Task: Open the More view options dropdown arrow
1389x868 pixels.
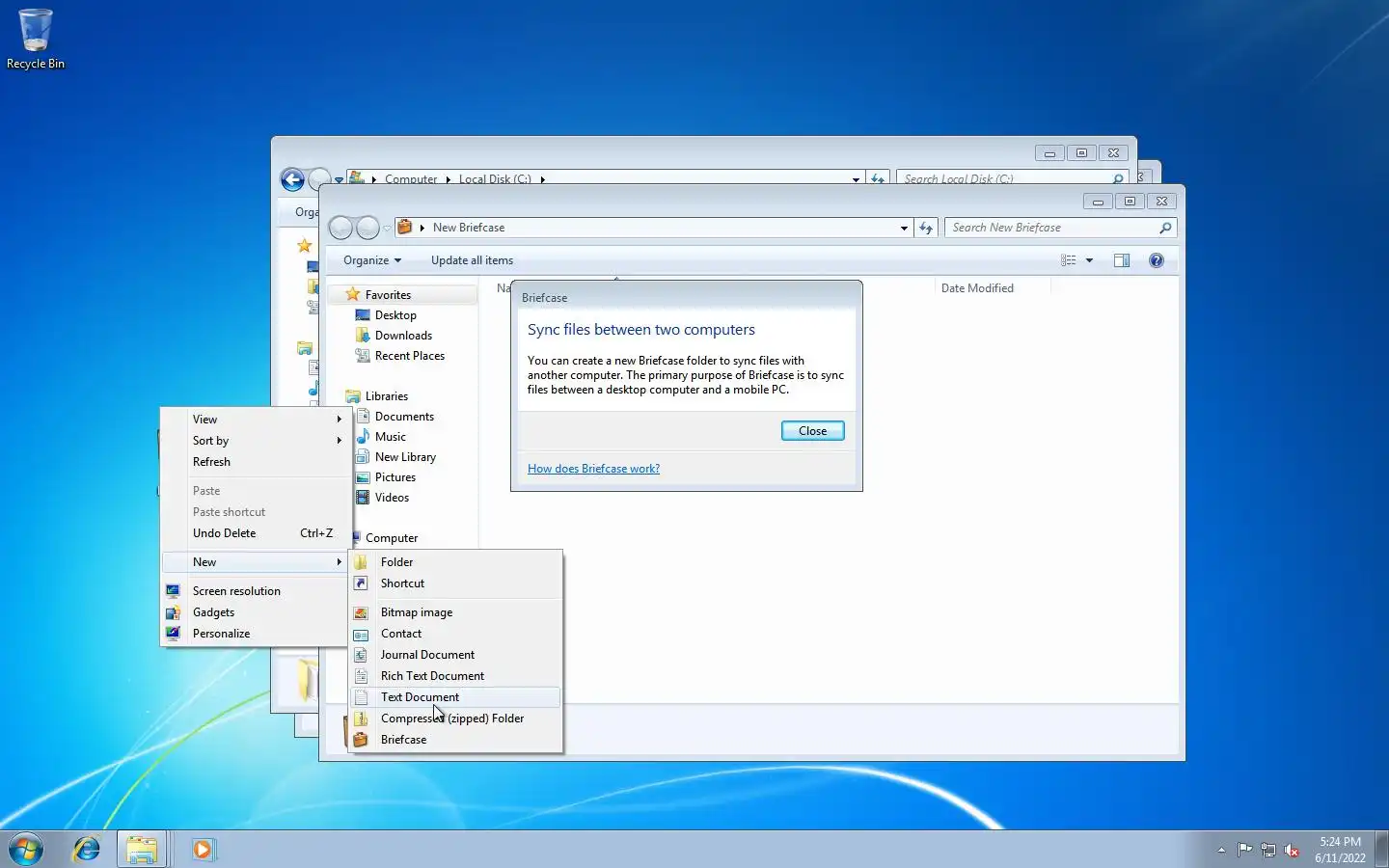Action: [x=1089, y=260]
